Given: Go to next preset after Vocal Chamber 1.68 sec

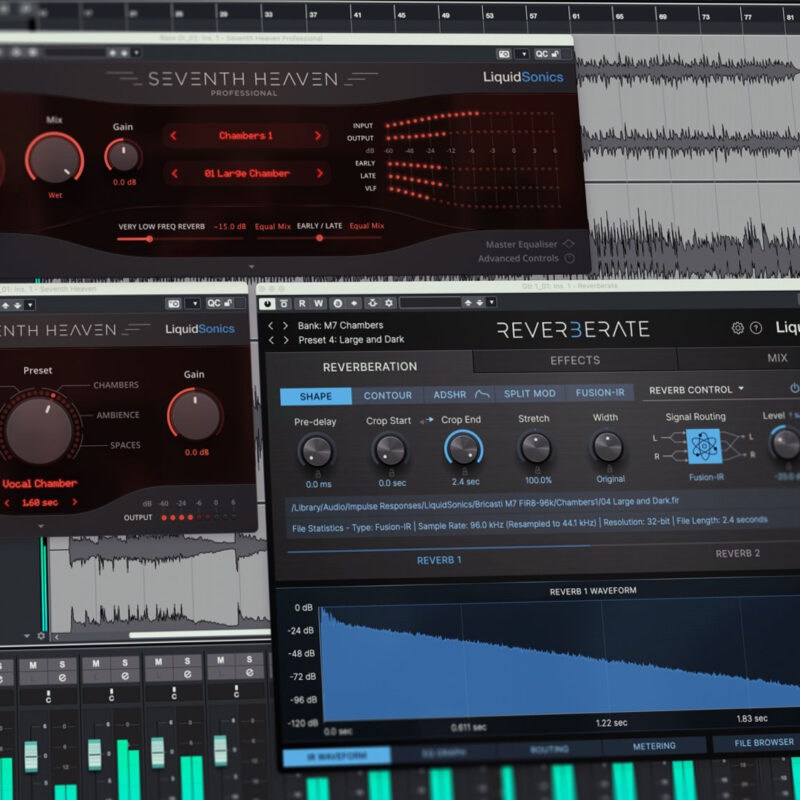Looking at the screenshot, I should click(75, 502).
